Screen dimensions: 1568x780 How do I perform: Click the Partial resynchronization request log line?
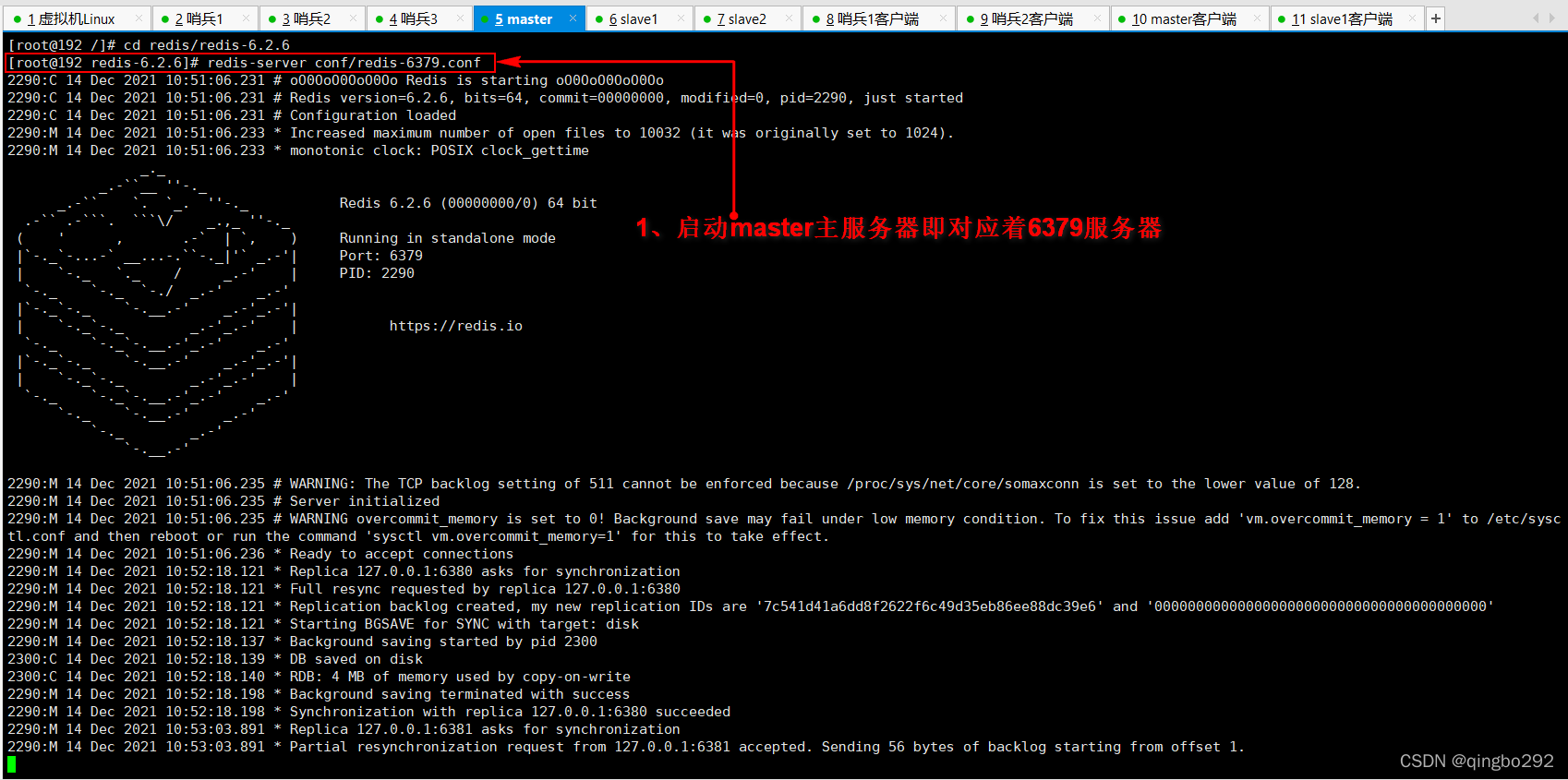point(626,747)
